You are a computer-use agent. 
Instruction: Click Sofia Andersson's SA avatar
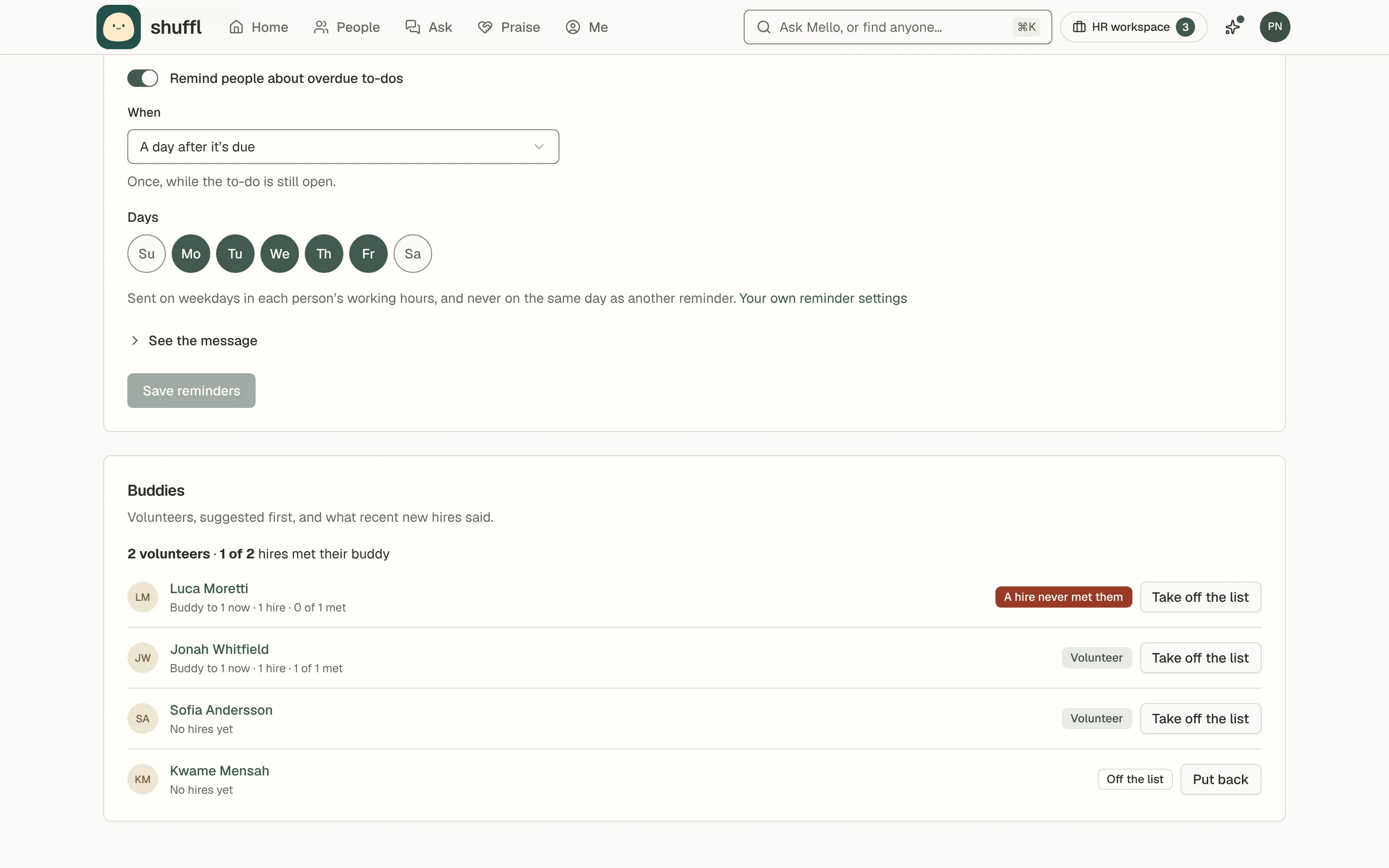pyautogui.click(x=142, y=719)
